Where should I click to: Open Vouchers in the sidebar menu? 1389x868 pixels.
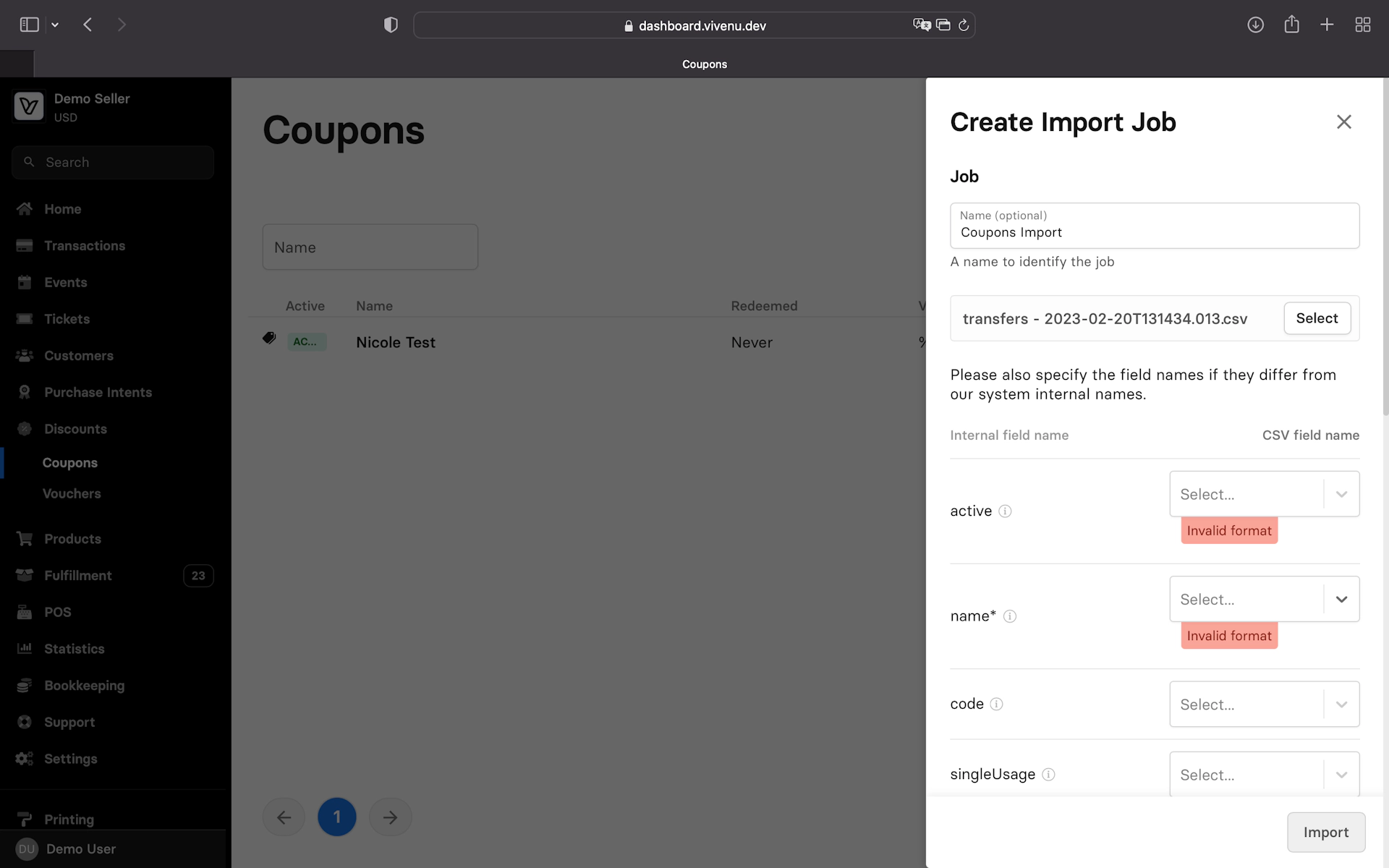point(72,494)
